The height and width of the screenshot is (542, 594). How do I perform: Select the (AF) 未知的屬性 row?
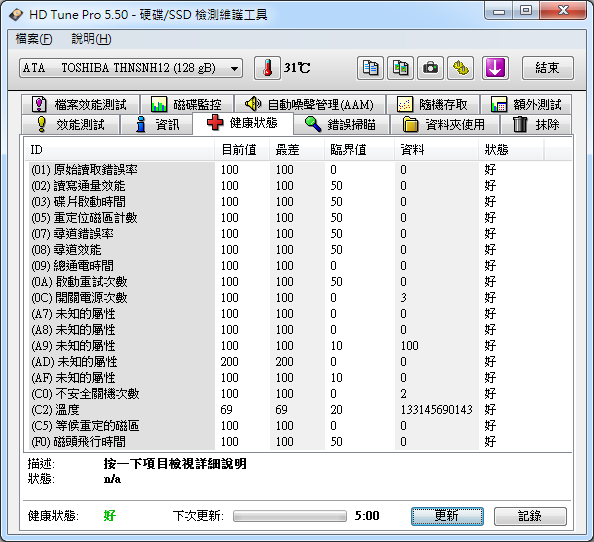click(298, 378)
